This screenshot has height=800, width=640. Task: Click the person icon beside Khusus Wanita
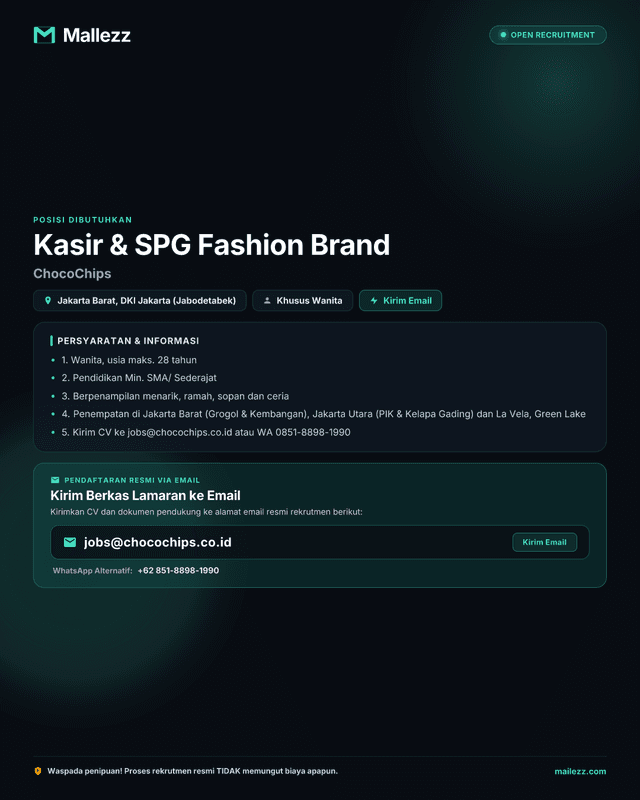pyautogui.click(x=267, y=301)
